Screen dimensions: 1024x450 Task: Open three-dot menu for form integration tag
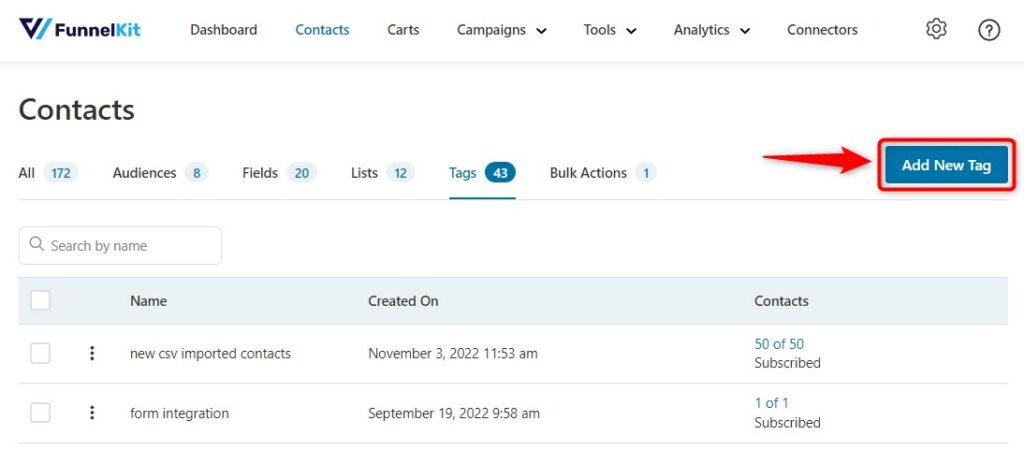[92, 413]
